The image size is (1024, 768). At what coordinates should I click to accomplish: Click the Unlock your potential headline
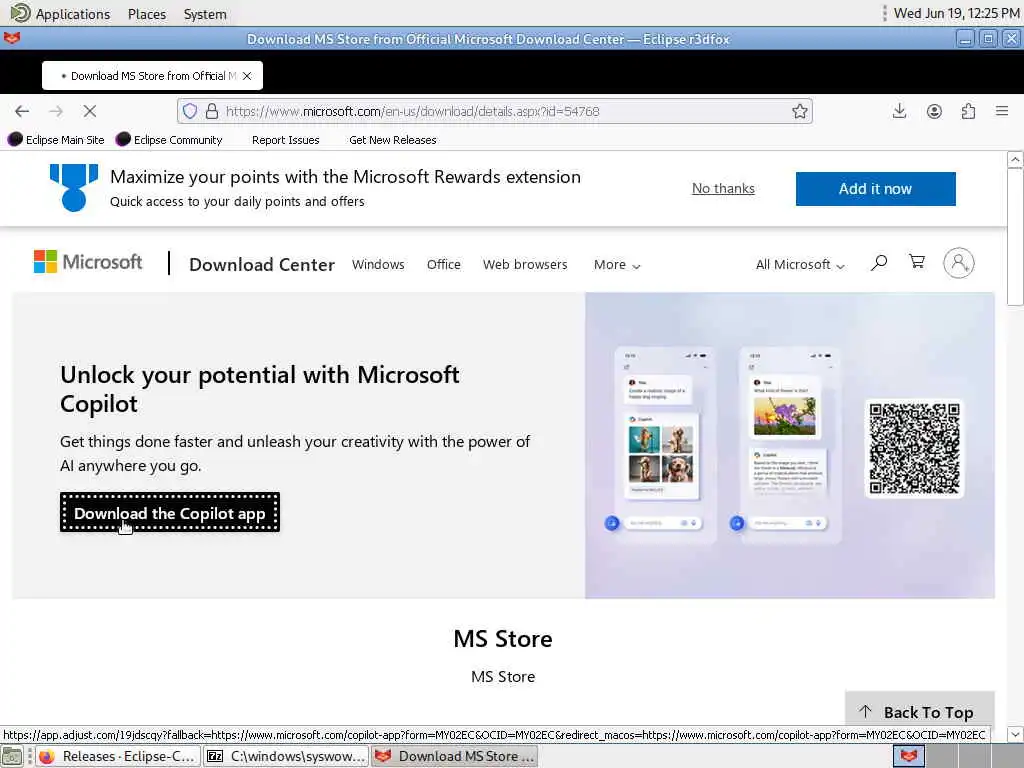pos(259,389)
